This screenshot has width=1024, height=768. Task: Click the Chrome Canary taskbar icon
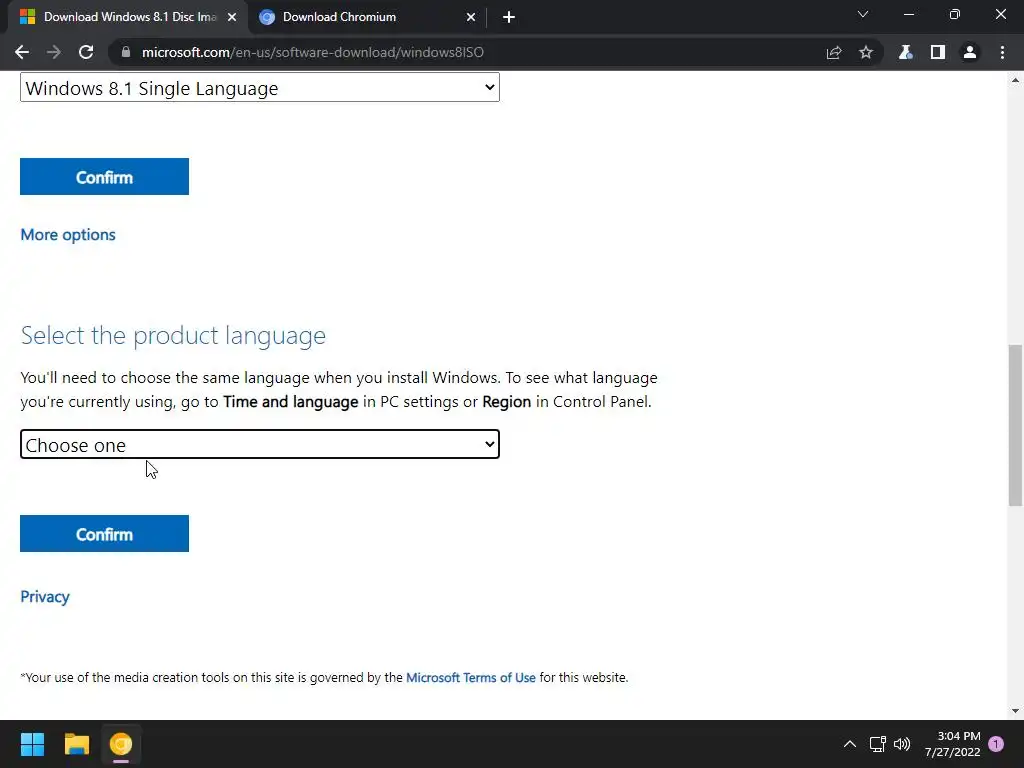pyautogui.click(x=121, y=744)
